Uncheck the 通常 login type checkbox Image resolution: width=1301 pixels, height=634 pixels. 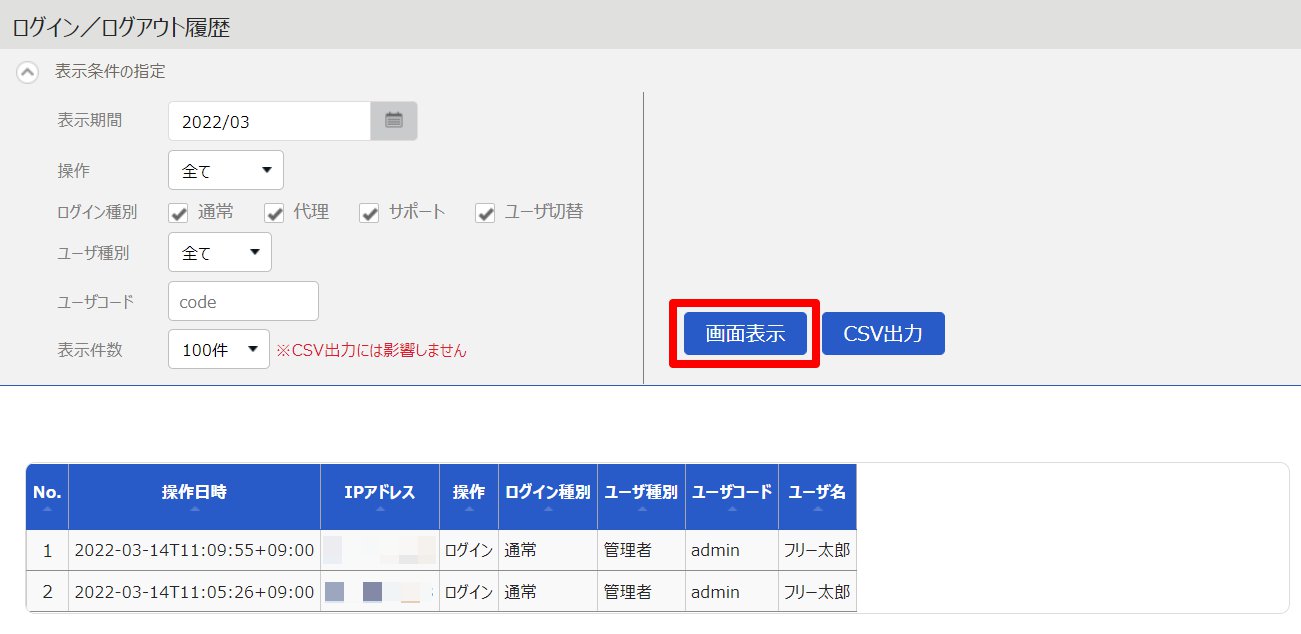(x=179, y=213)
